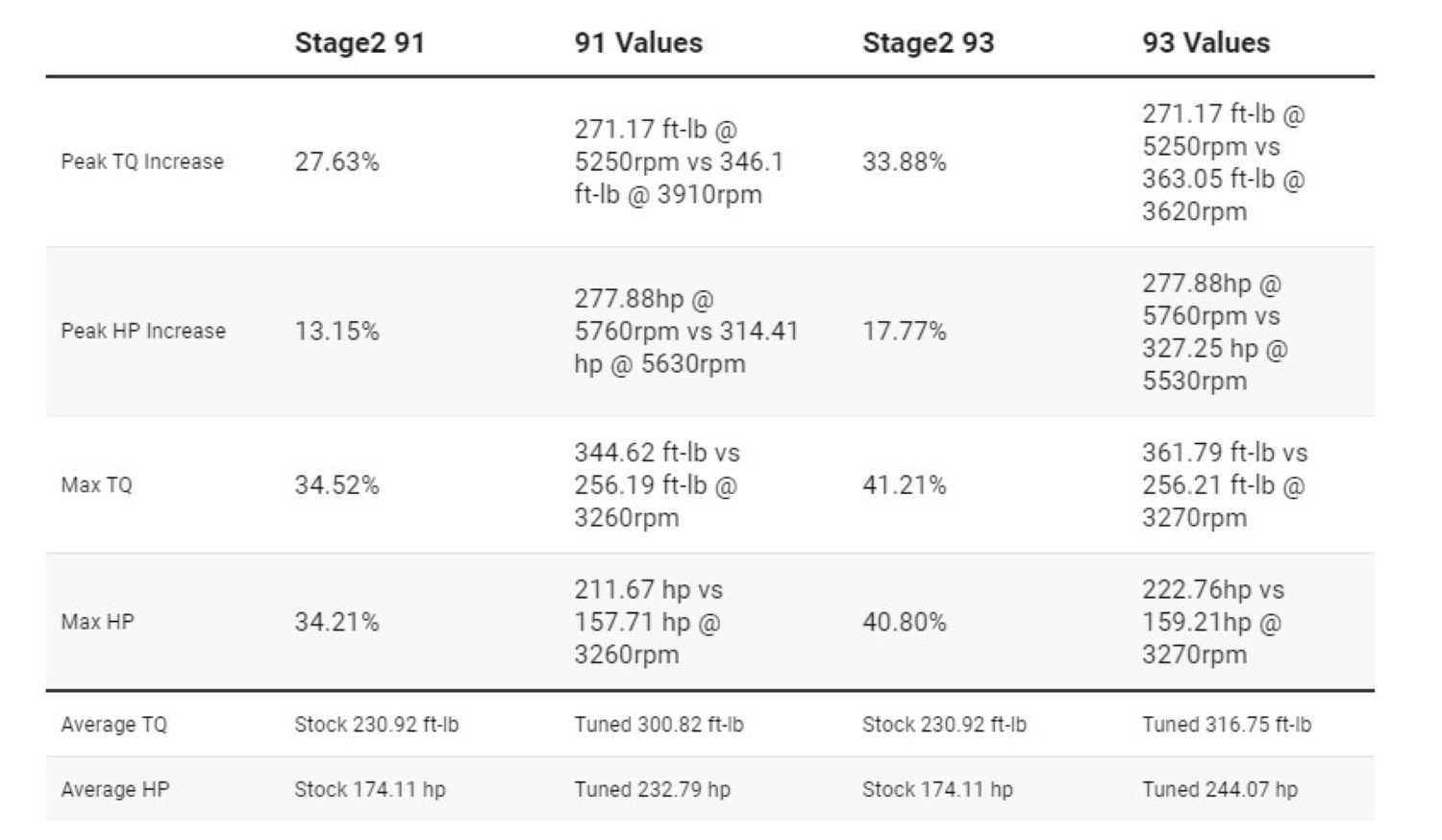Click the 41.21% Max TQ cell
The image size is (1442, 840).
pyautogui.click(x=904, y=484)
